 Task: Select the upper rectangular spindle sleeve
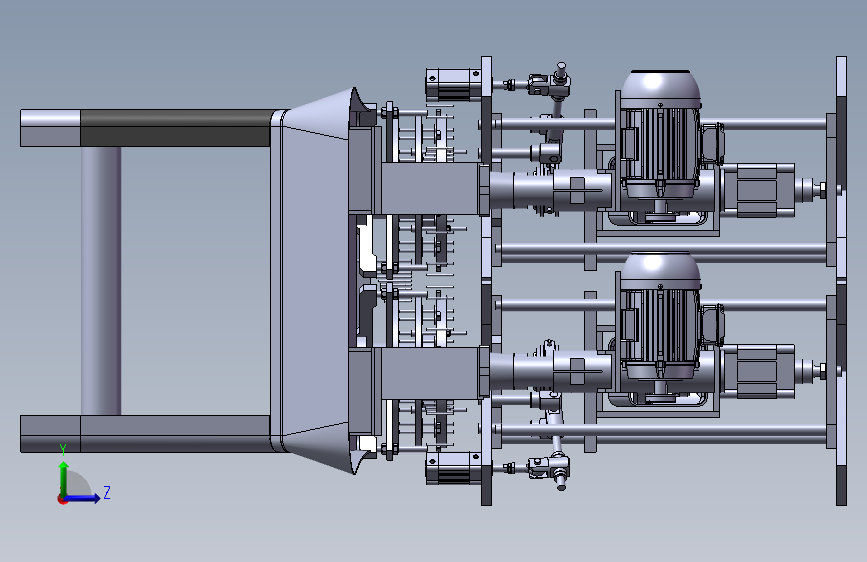(x=430, y=188)
